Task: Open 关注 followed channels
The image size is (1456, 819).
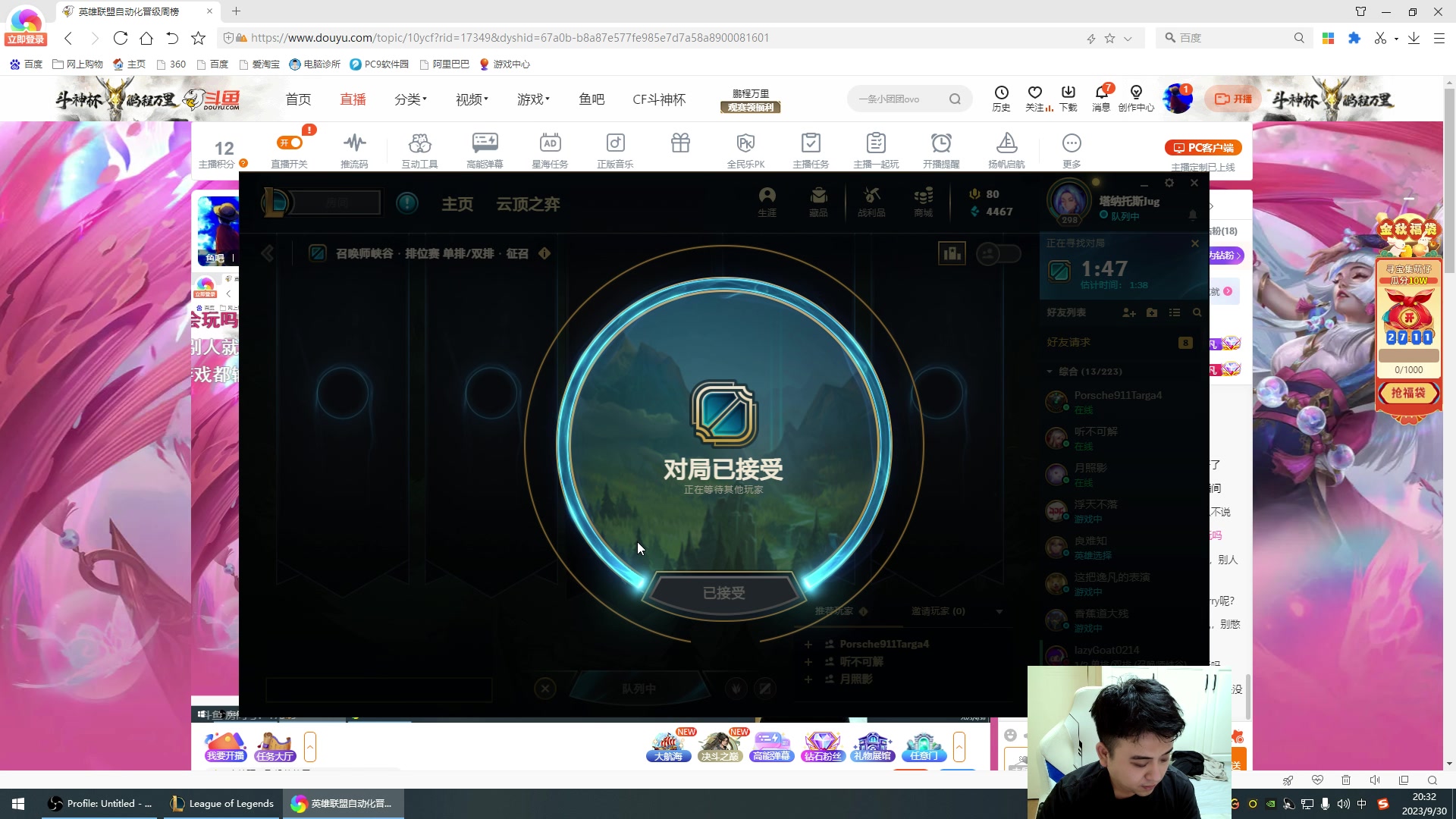Action: 1035,99
